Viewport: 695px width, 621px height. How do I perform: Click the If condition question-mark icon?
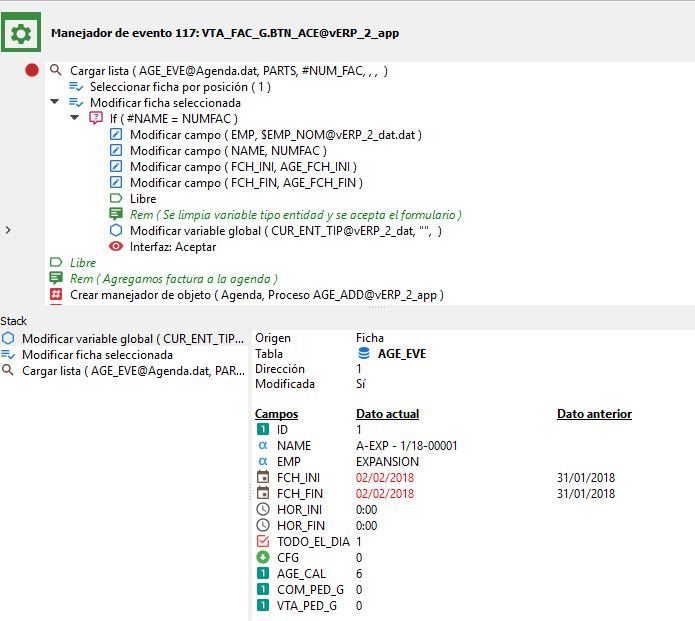coord(96,118)
